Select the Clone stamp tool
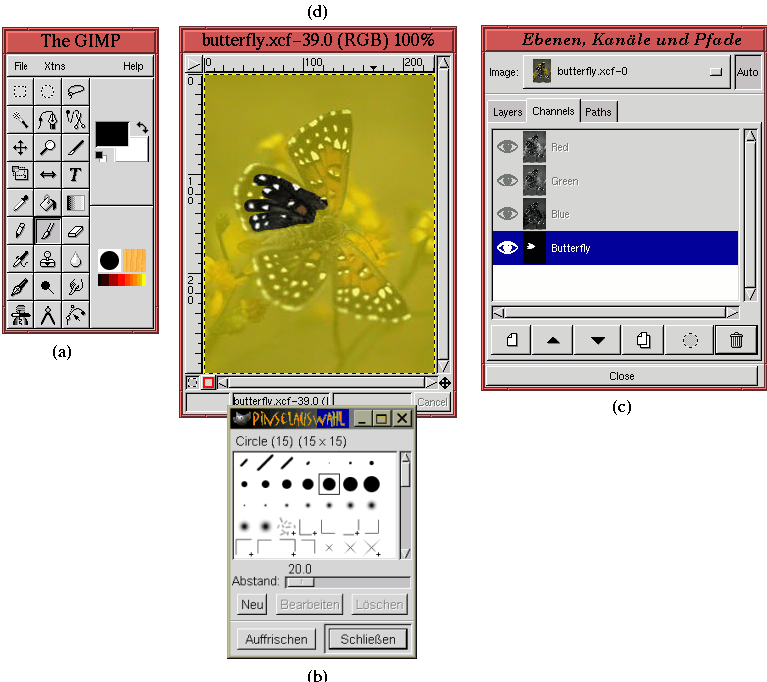Viewport: 767px width, 682px height. pos(47,259)
